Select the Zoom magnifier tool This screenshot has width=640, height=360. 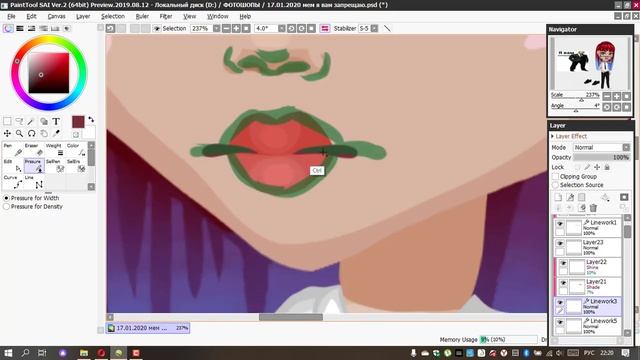click(x=19, y=133)
